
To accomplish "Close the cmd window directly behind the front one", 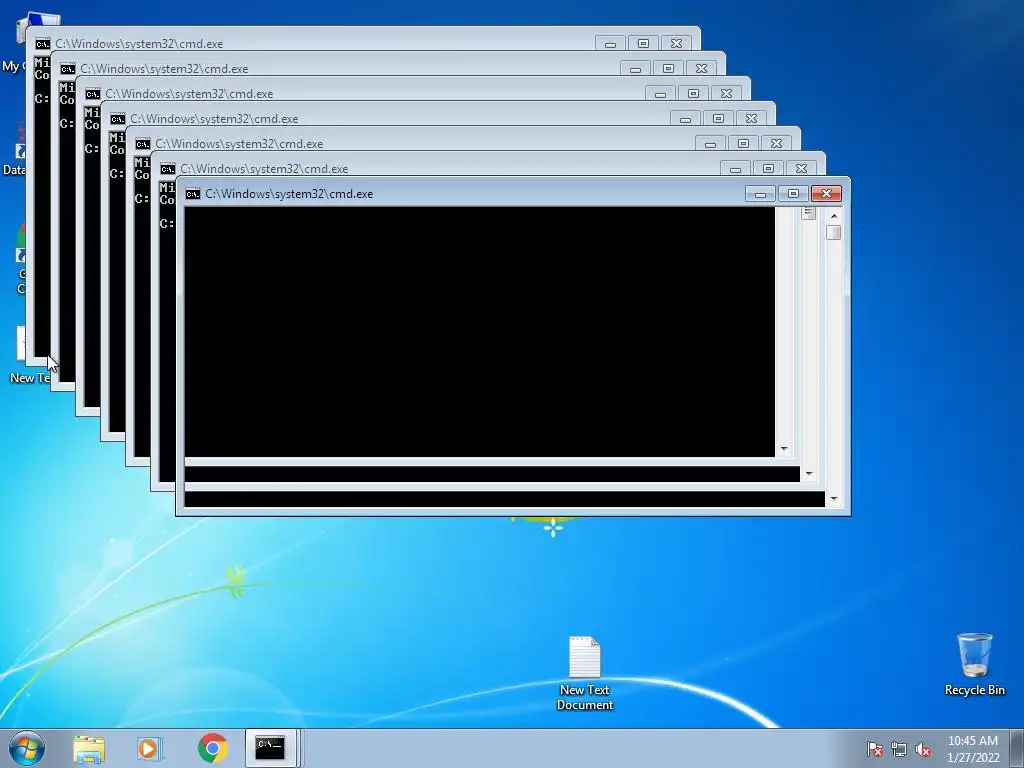I will [801, 168].
